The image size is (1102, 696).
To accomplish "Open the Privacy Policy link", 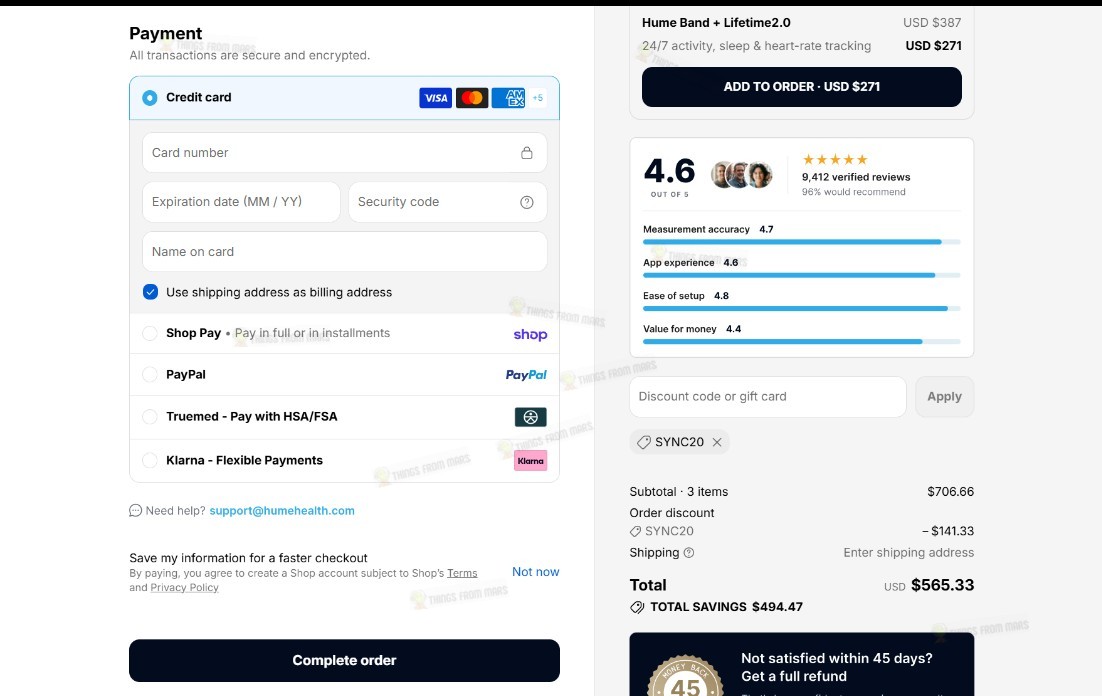I will pyautogui.click(x=184, y=588).
